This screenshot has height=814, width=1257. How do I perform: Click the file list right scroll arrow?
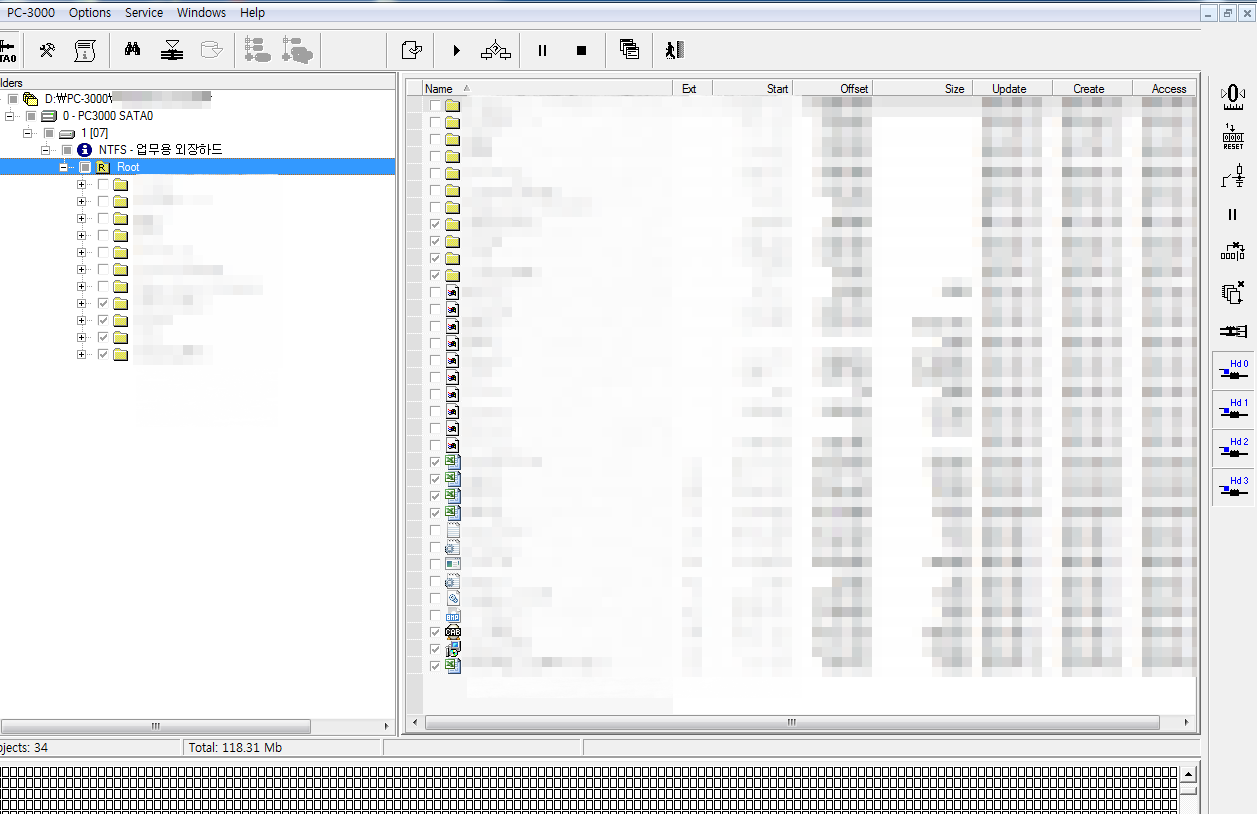pyautogui.click(x=1187, y=722)
